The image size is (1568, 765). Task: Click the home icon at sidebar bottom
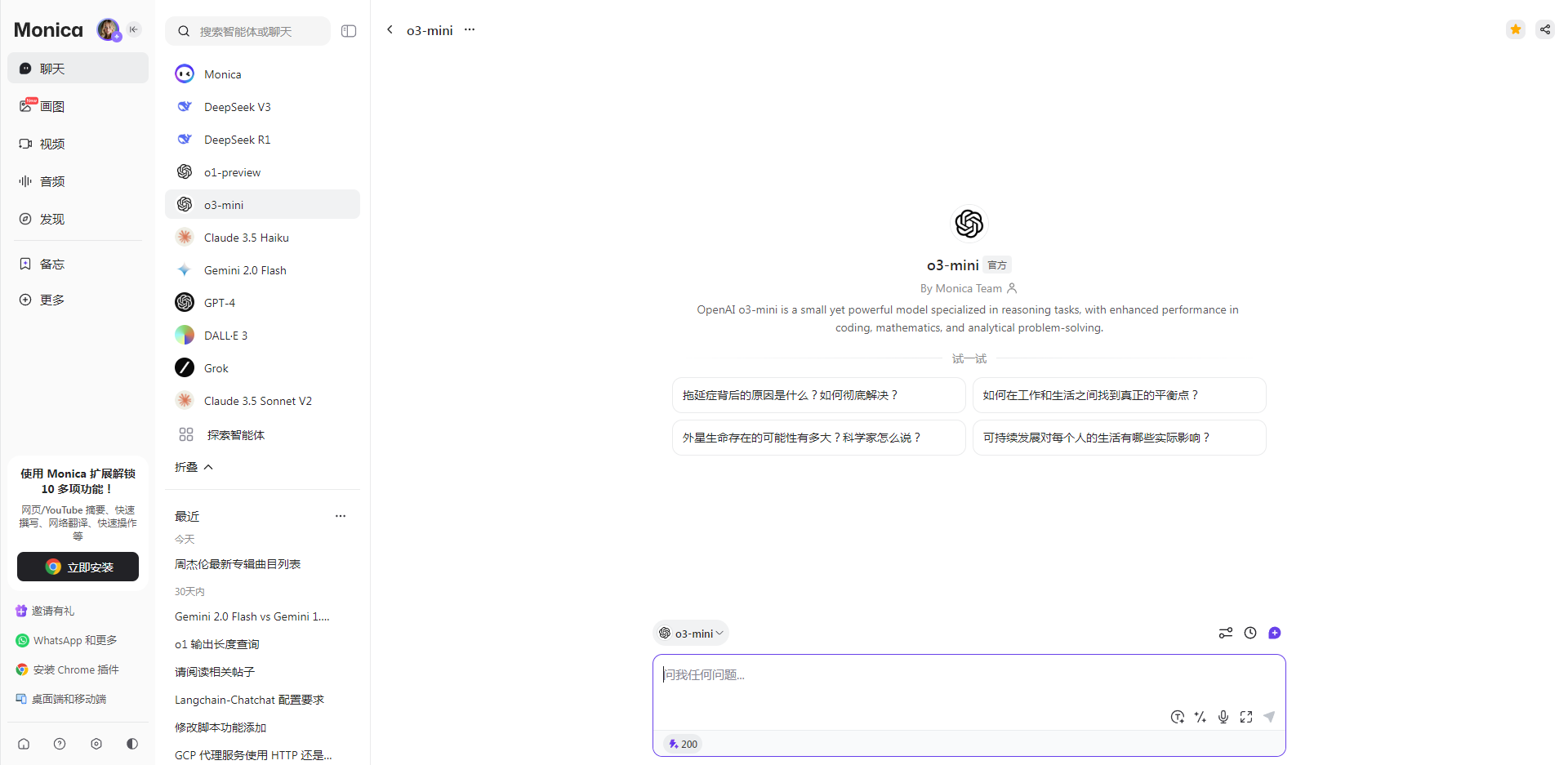24,744
